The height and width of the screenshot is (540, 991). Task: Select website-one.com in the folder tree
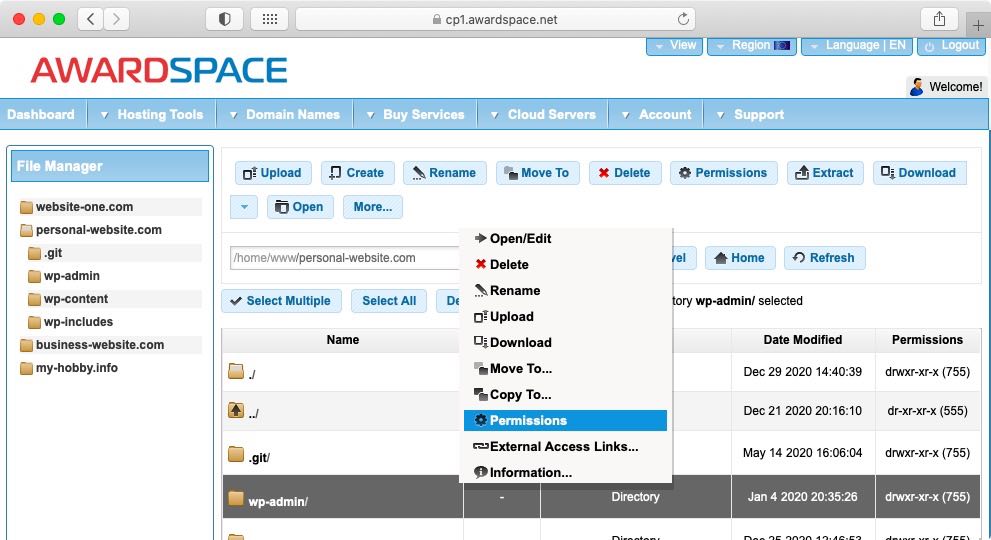84,207
